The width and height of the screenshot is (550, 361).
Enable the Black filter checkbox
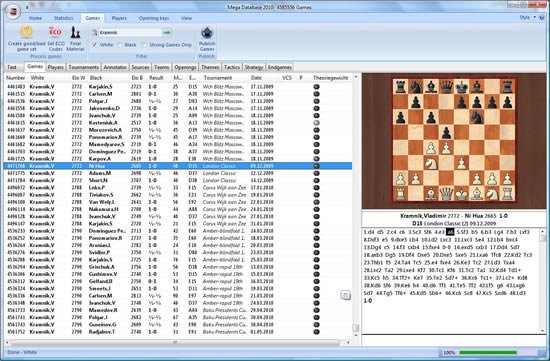(x=120, y=45)
